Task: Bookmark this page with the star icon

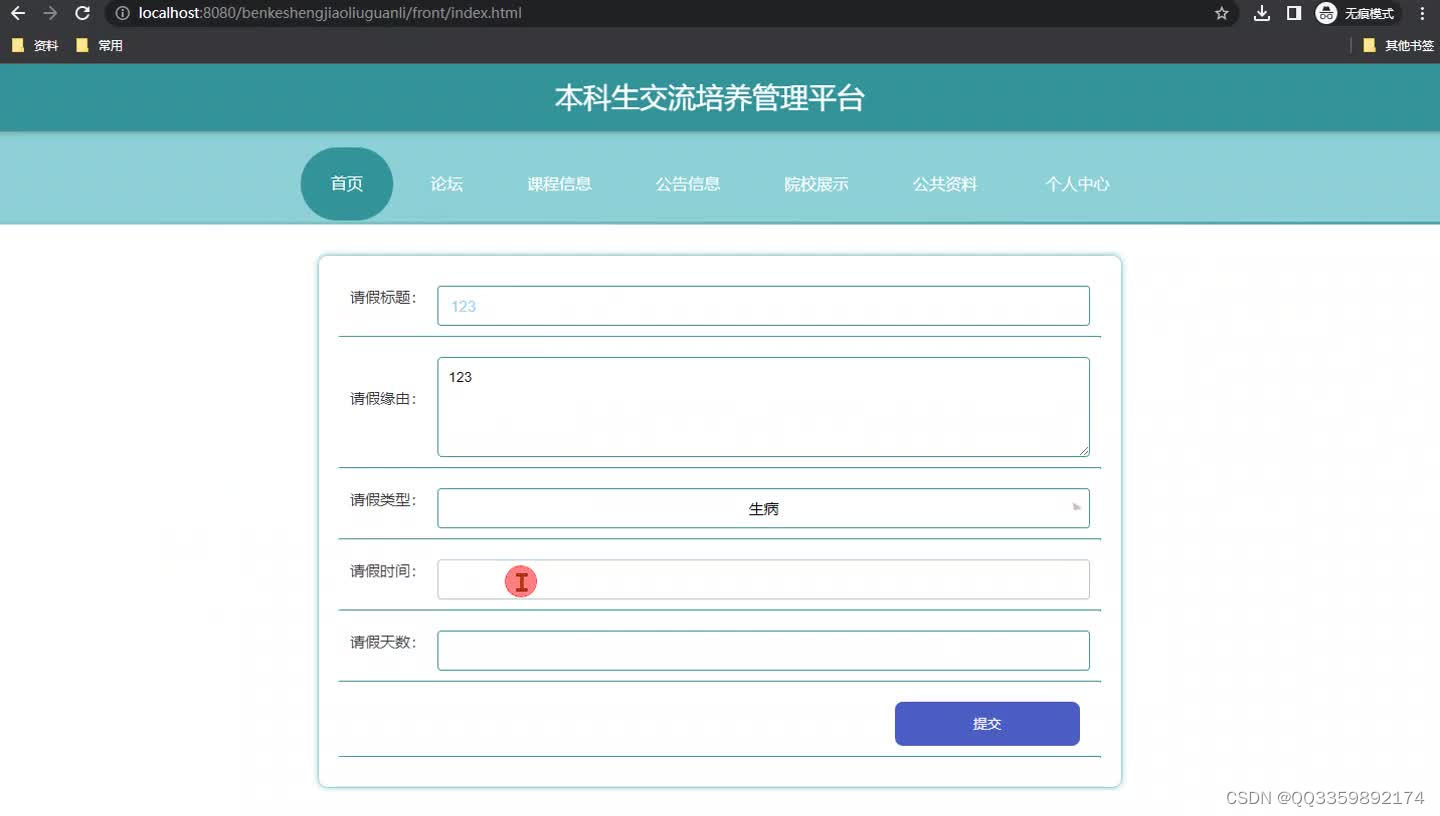Action: click(x=1221, y=13)
